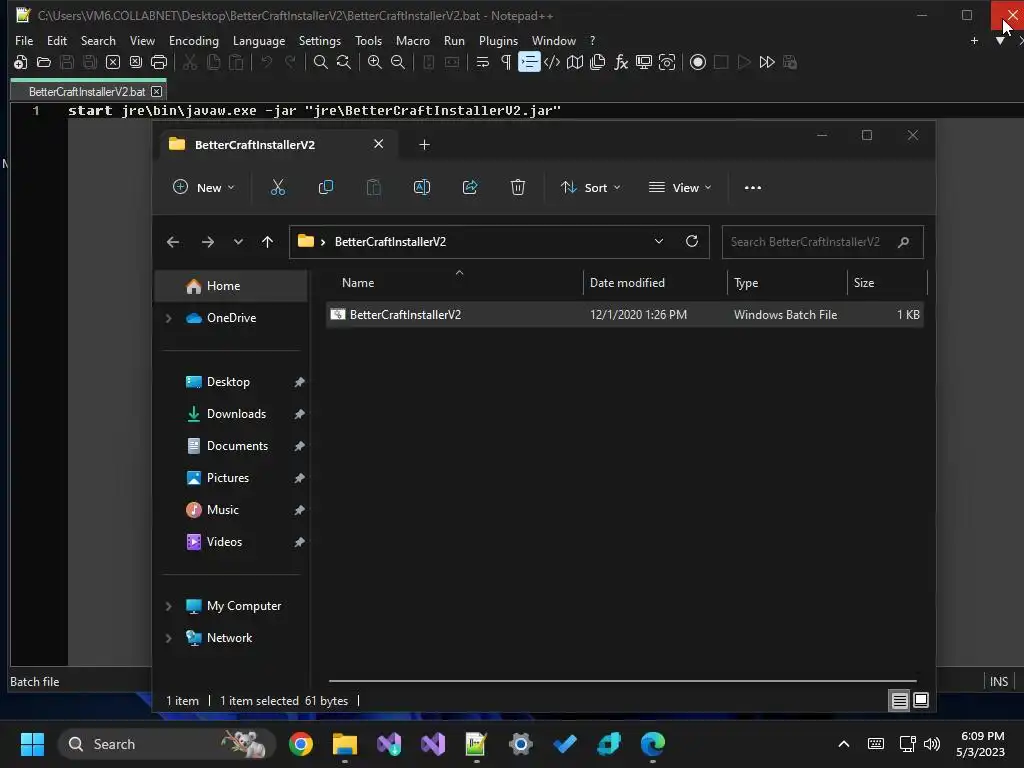The image size is (1024, 768).
Task: Open the Windows Start menu
Action: pos(32,744)
